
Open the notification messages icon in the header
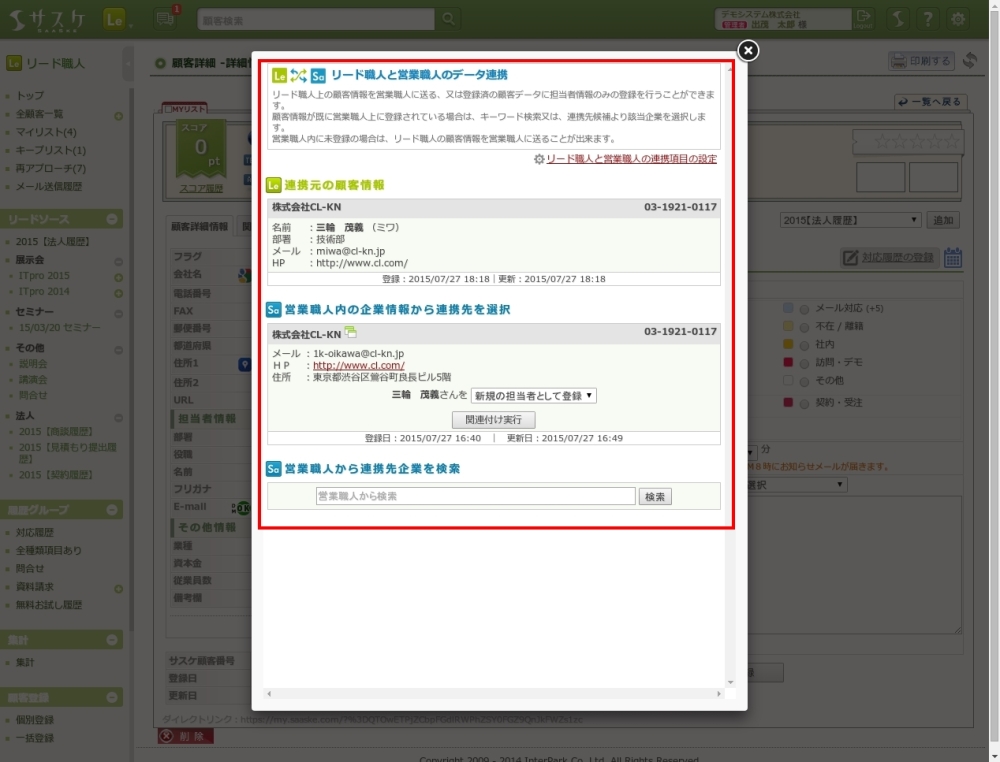click(x=165, y=19)
